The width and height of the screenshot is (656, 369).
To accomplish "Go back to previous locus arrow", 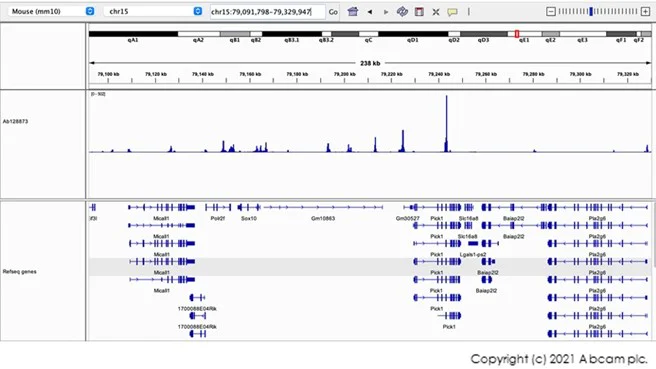I will coord(370,12).
